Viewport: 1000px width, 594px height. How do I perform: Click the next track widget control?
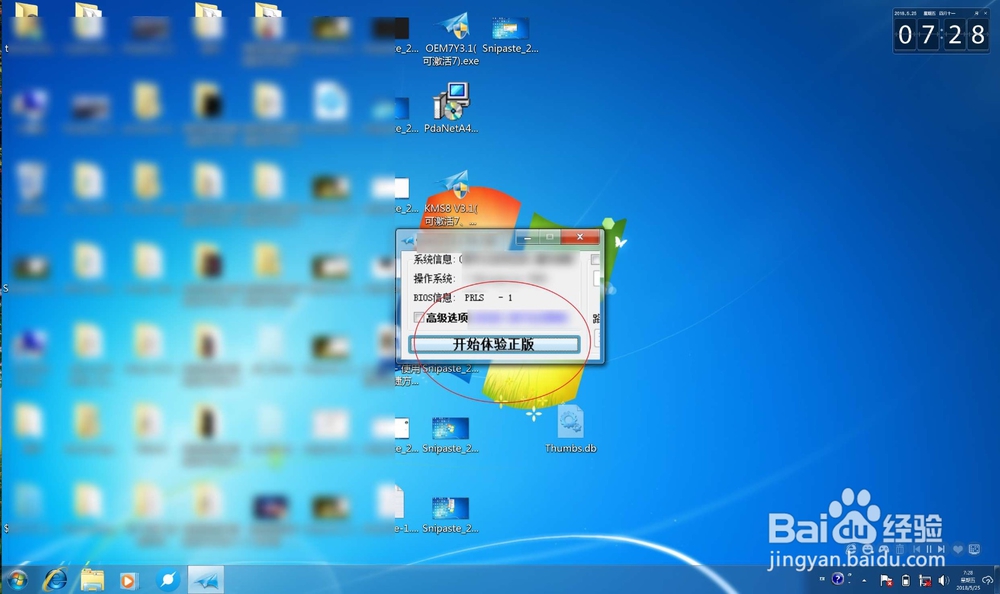coord(941,549)
